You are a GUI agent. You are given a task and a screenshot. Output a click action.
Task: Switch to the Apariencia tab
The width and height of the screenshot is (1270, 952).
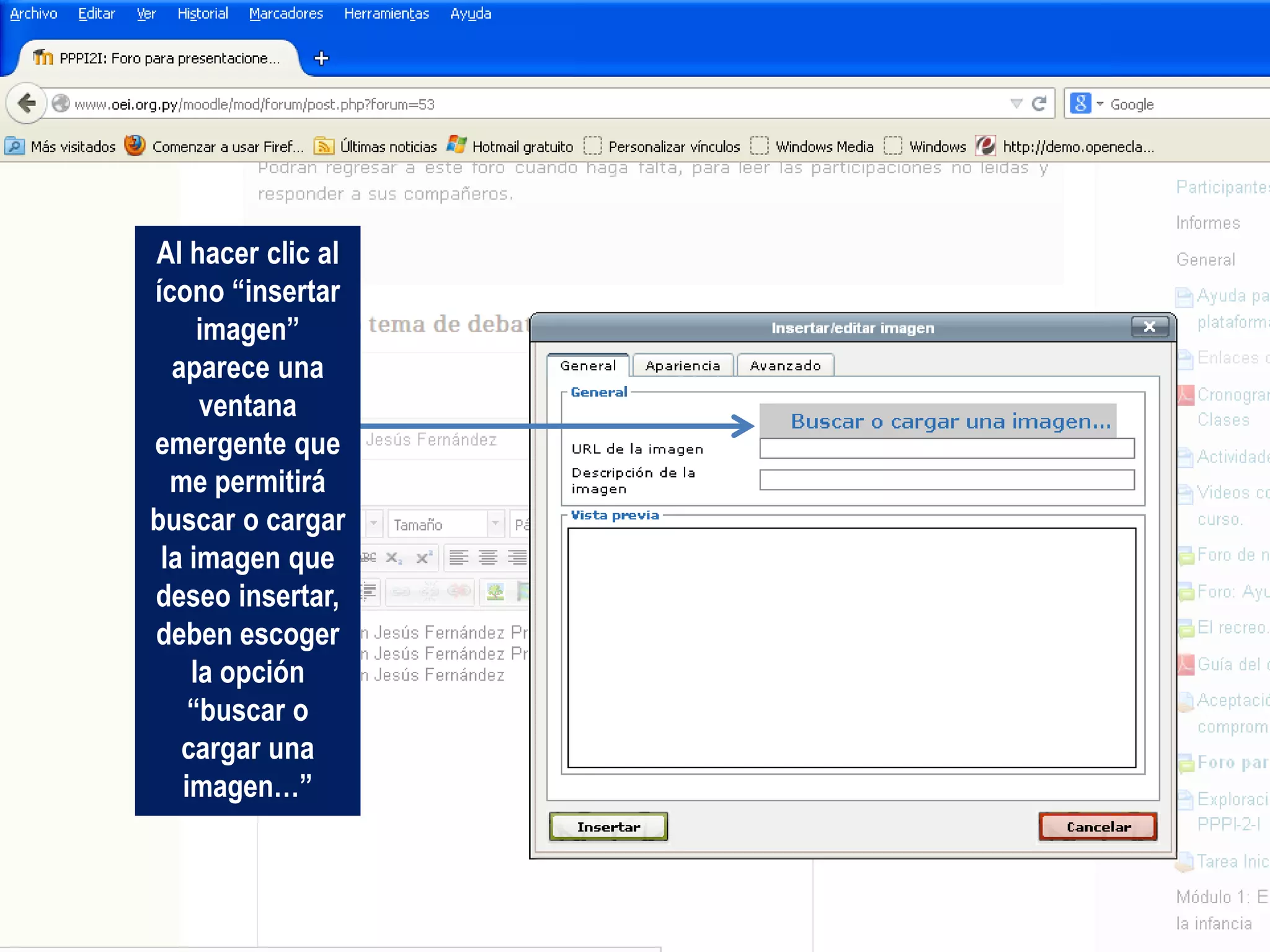(x=682, y=366)
